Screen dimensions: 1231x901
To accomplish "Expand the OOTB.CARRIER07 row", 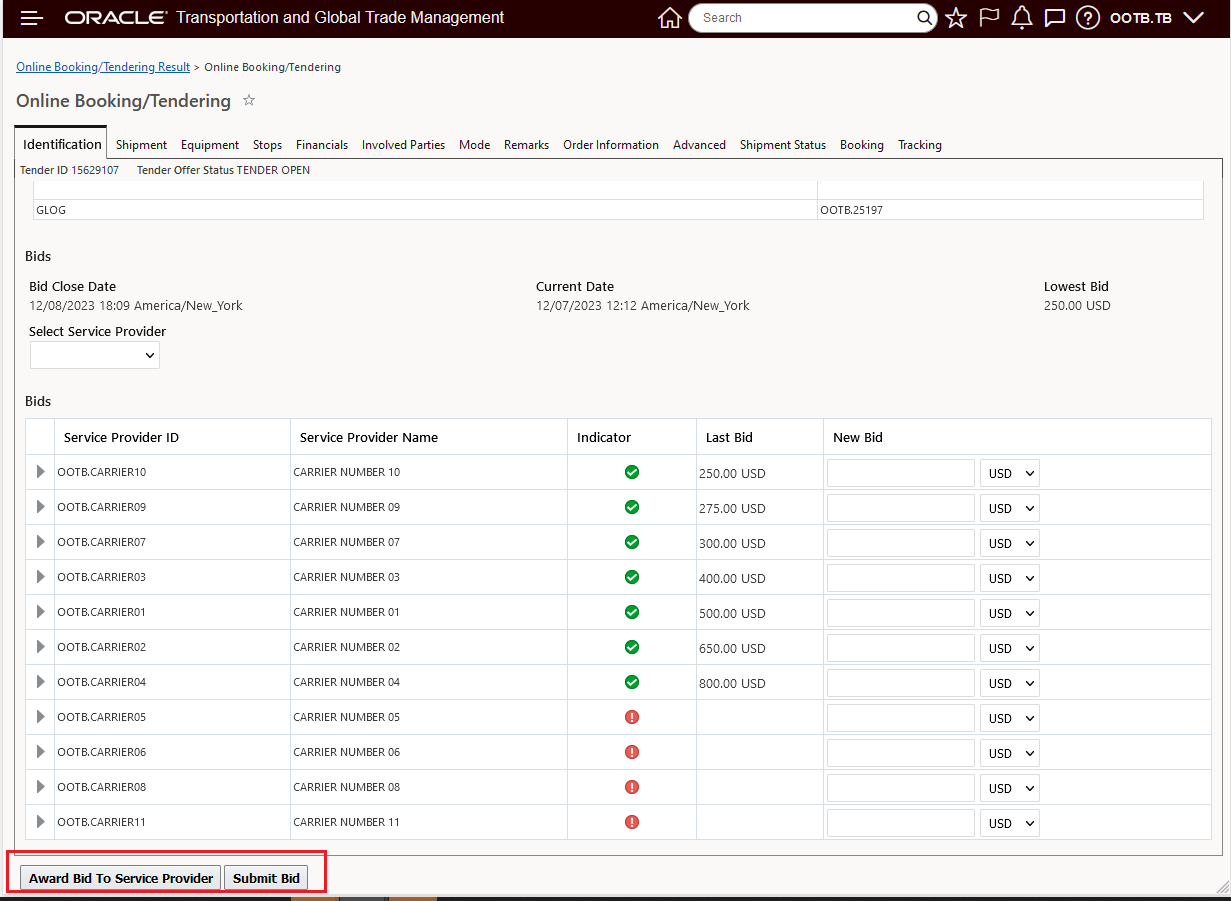I will click(x=41, y=542).
